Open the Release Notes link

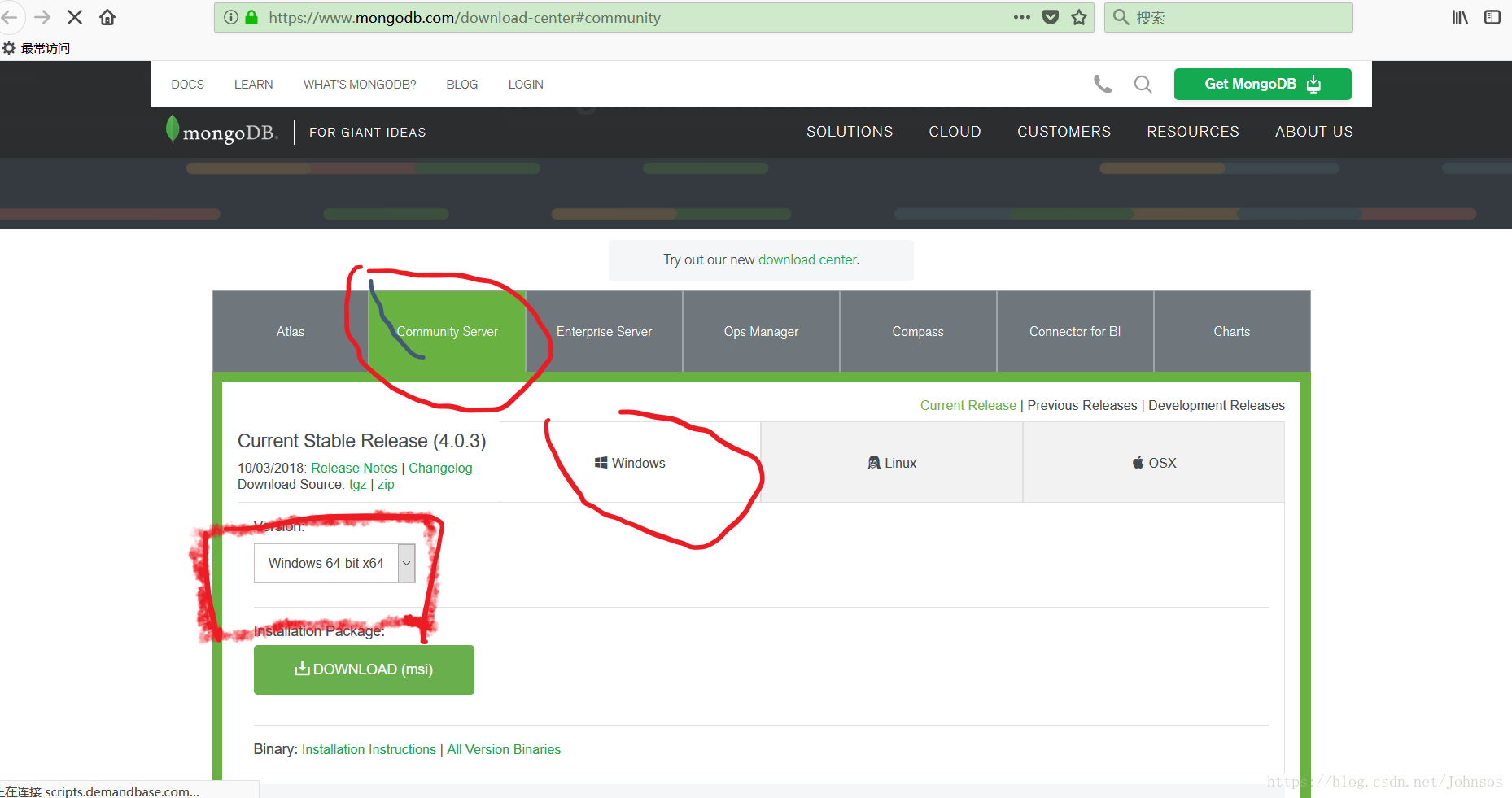(354, 468)
